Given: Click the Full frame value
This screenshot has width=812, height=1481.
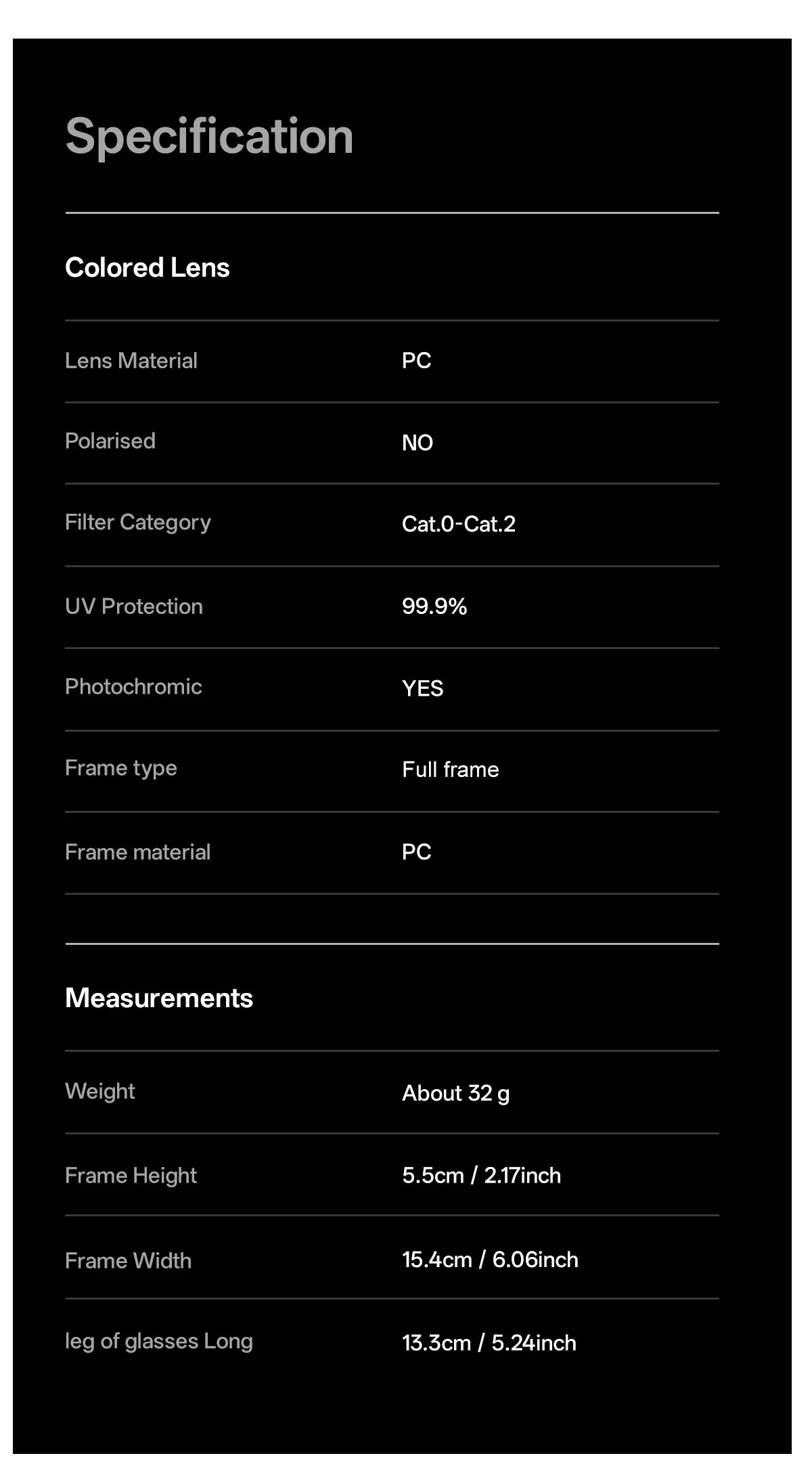Looking at the screenshot, I should 450,770.
